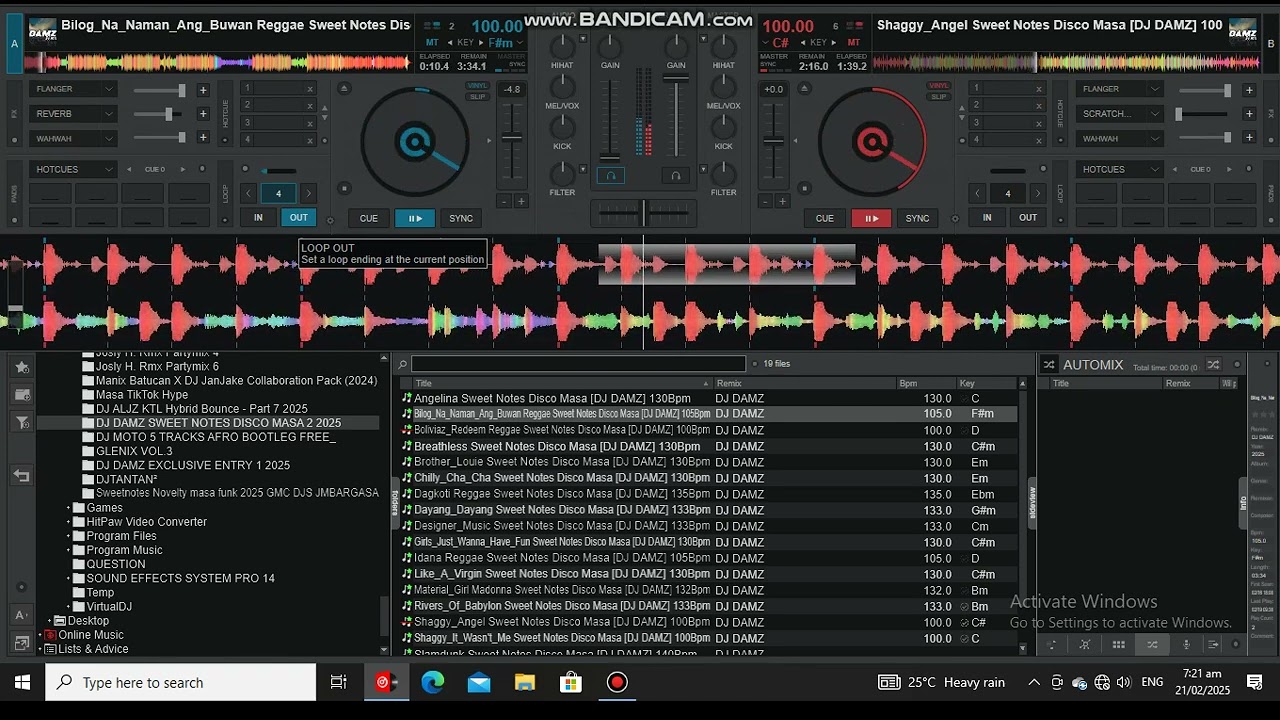Toggle SLIP mode on the right deck
The image size is (1280, 720).
tap(939, 96)
